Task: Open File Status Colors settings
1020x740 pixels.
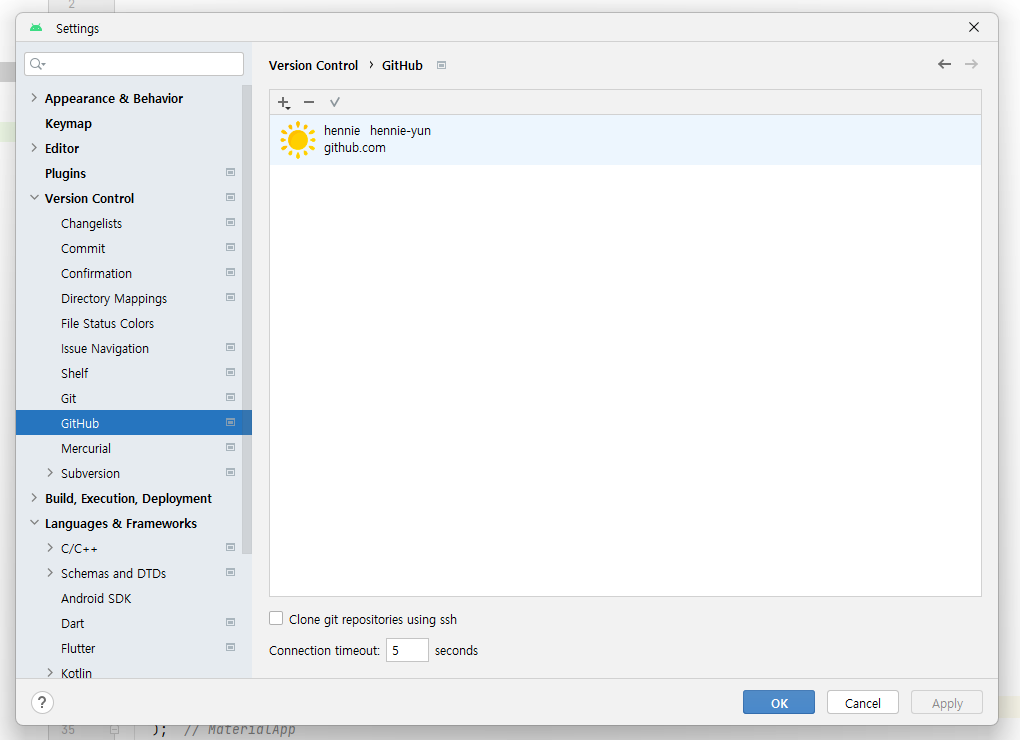Action: click(x=107, y=324)
